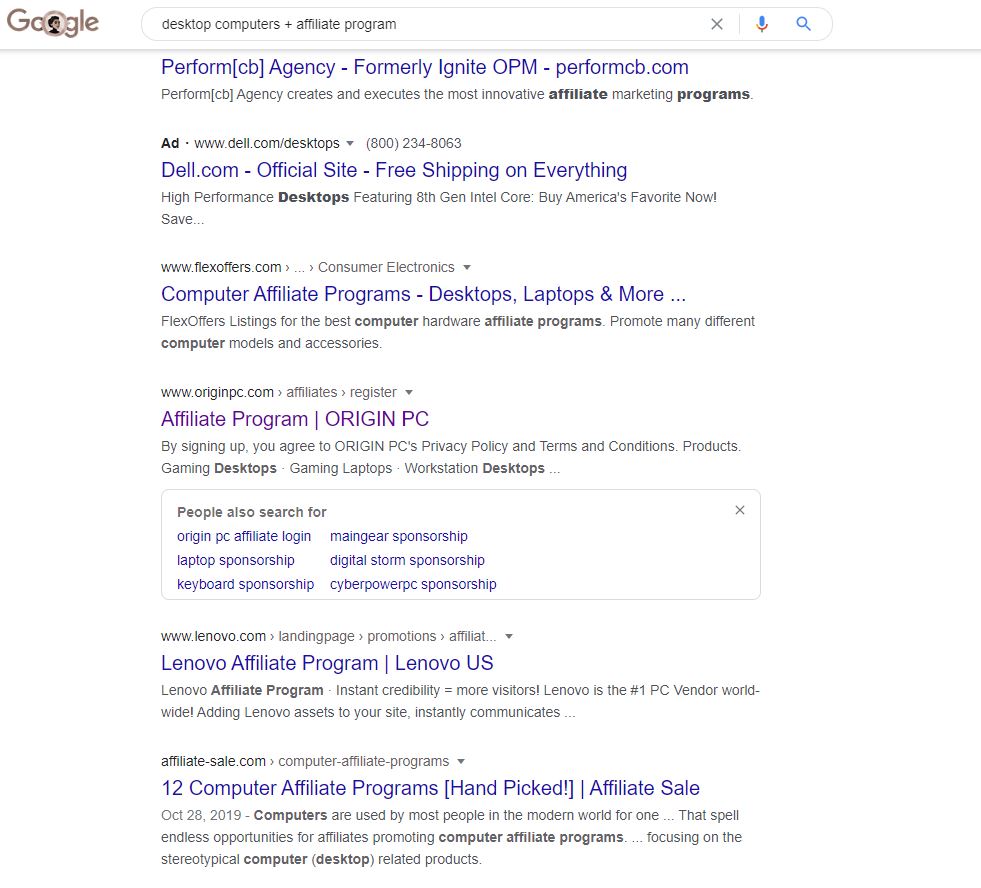Screen dimensions: 981x888
Task: Open 12 Computer Affiliate Programs result
Action: (x=430, y=788)
